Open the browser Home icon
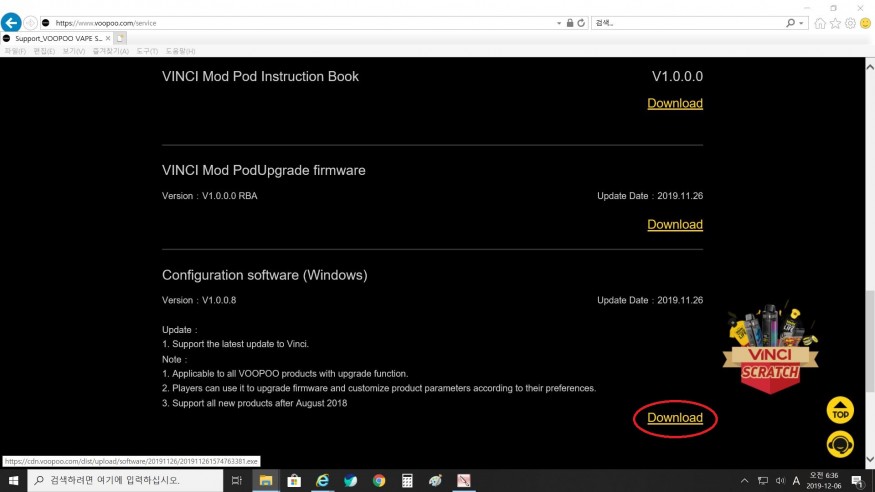The width and height of the screenshot is (875, 492). [820, 23]
